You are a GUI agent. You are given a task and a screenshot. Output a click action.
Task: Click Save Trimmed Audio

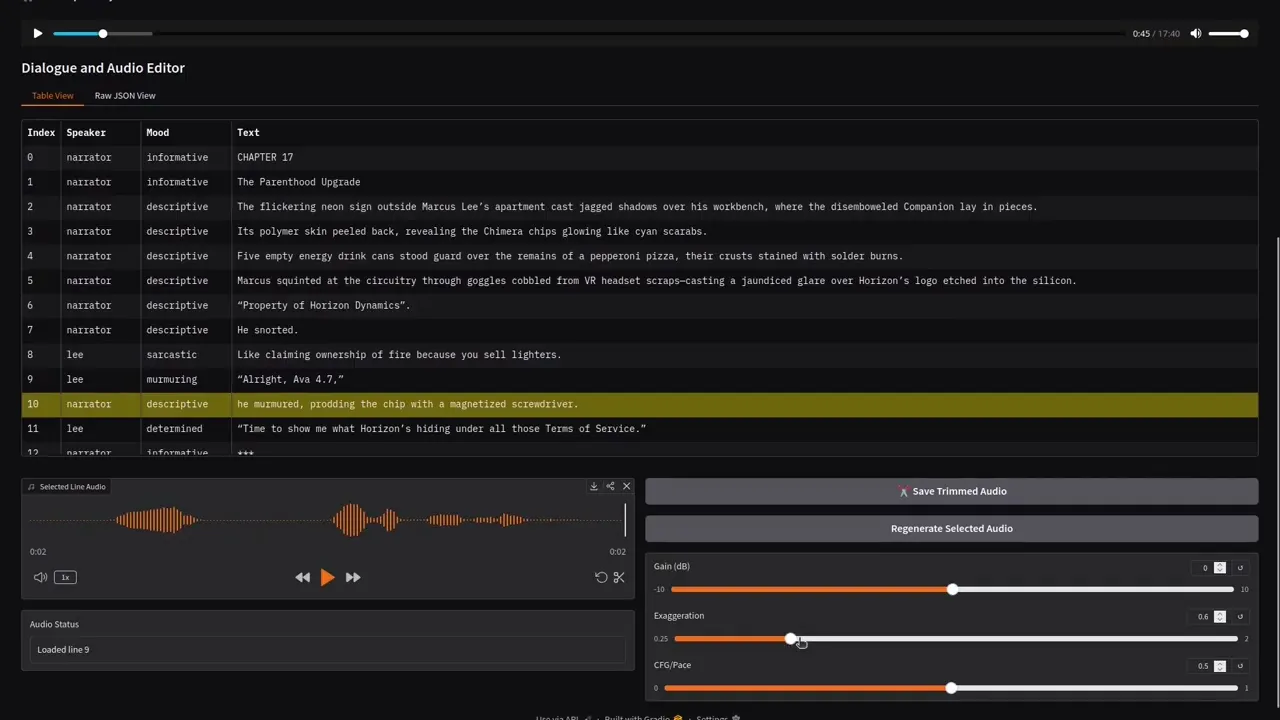951,491
